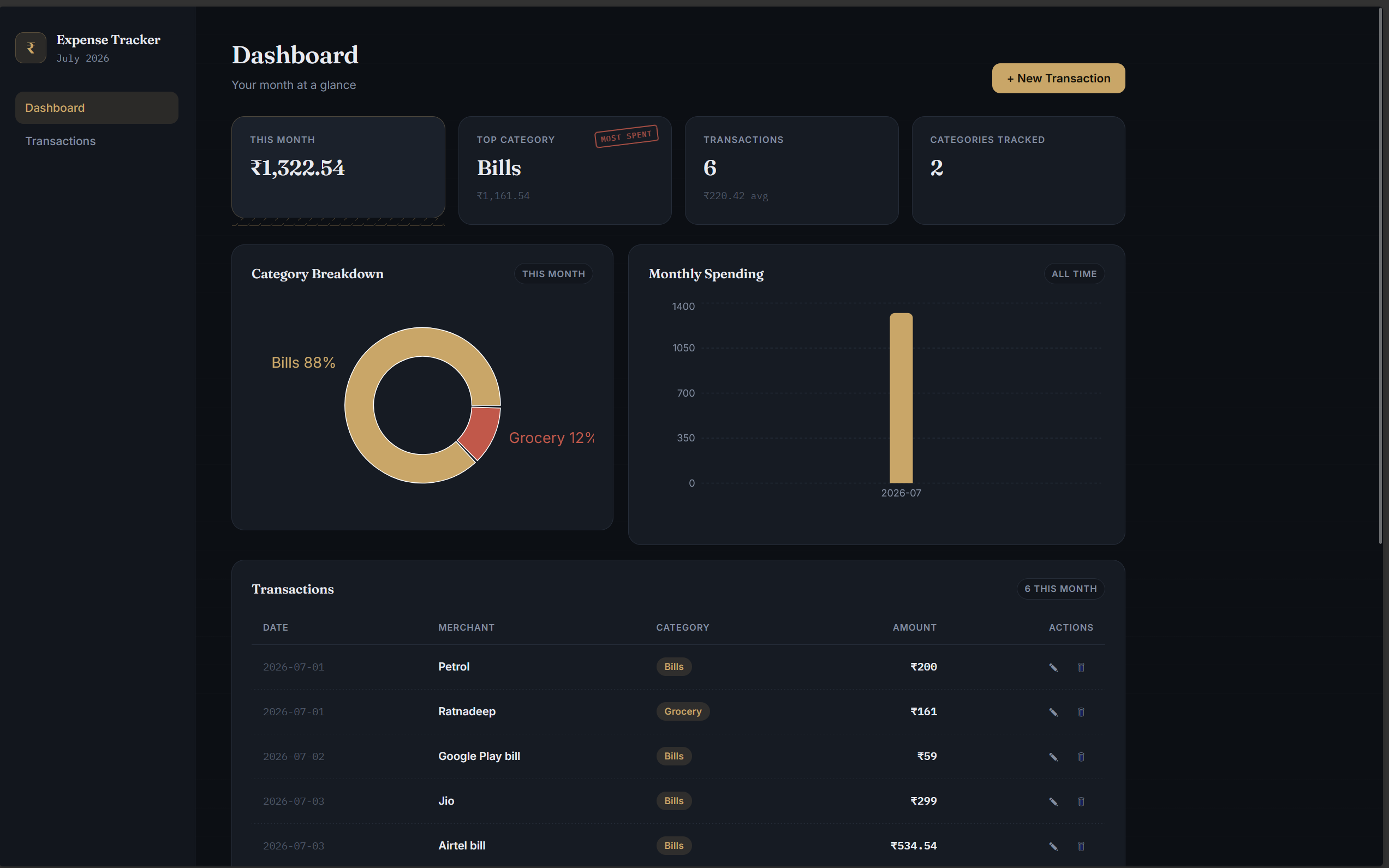Click the ₹220.42 avg text
This screenshot has height=868, width=1389.
(736, 196)
